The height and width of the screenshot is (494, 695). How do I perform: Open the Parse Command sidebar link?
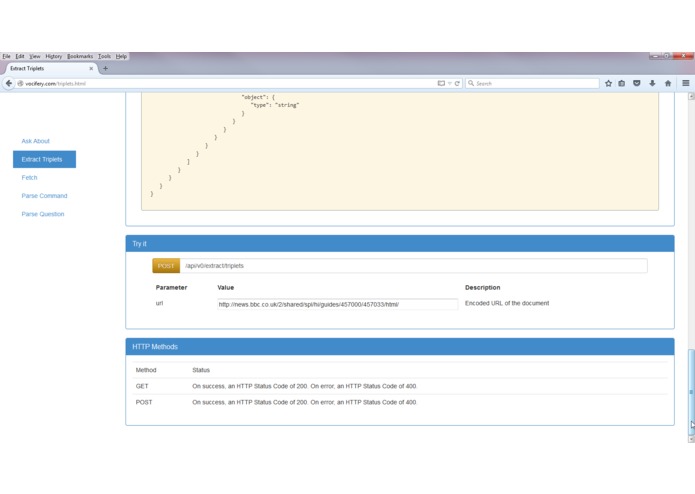[44, 196]
